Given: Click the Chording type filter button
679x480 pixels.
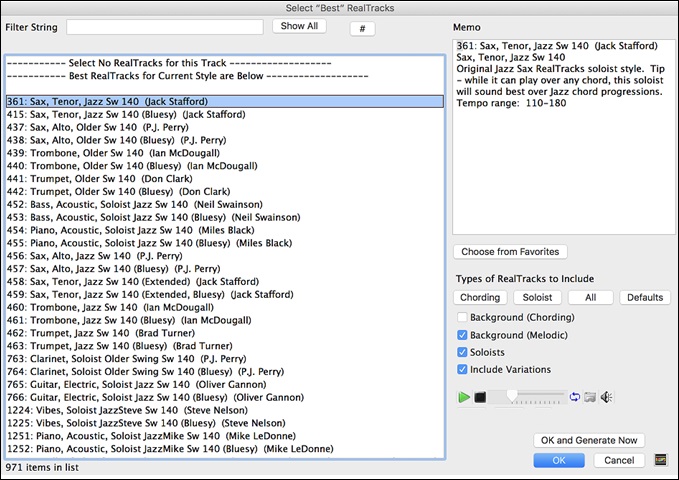Looking at the screenshot, I should tap(480, 297).
